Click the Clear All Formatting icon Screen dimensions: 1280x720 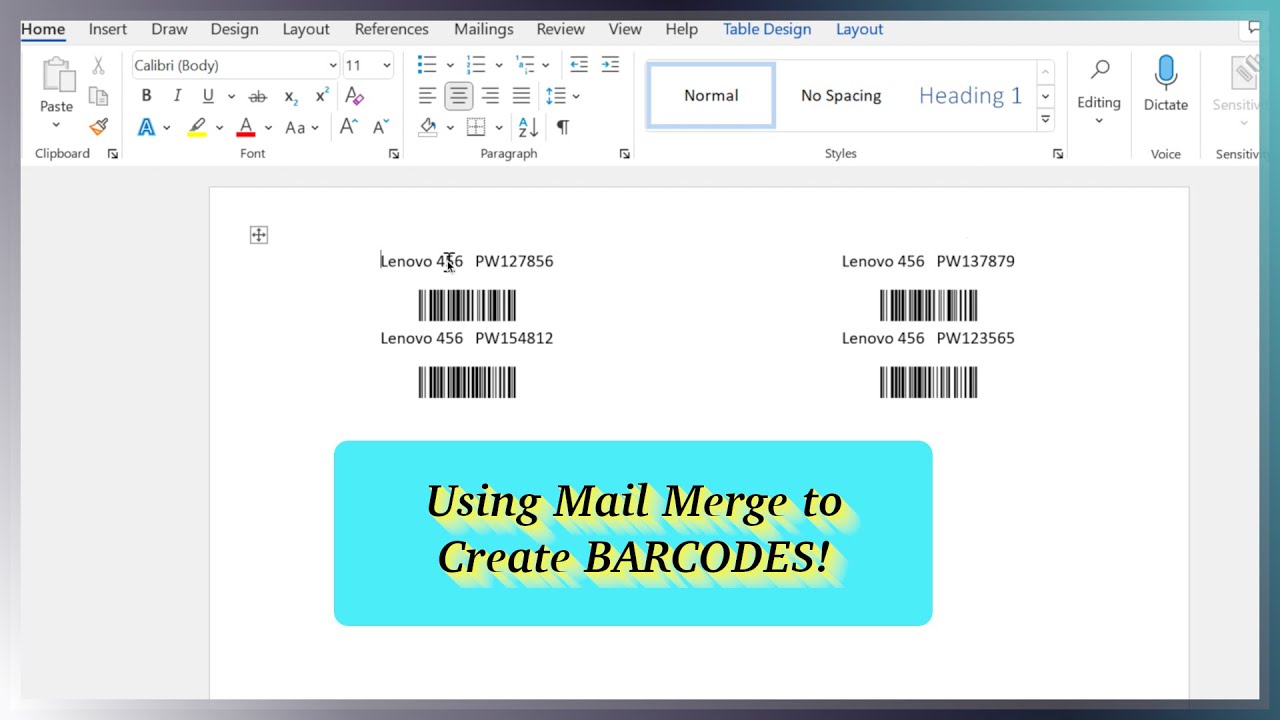point(354,96)
